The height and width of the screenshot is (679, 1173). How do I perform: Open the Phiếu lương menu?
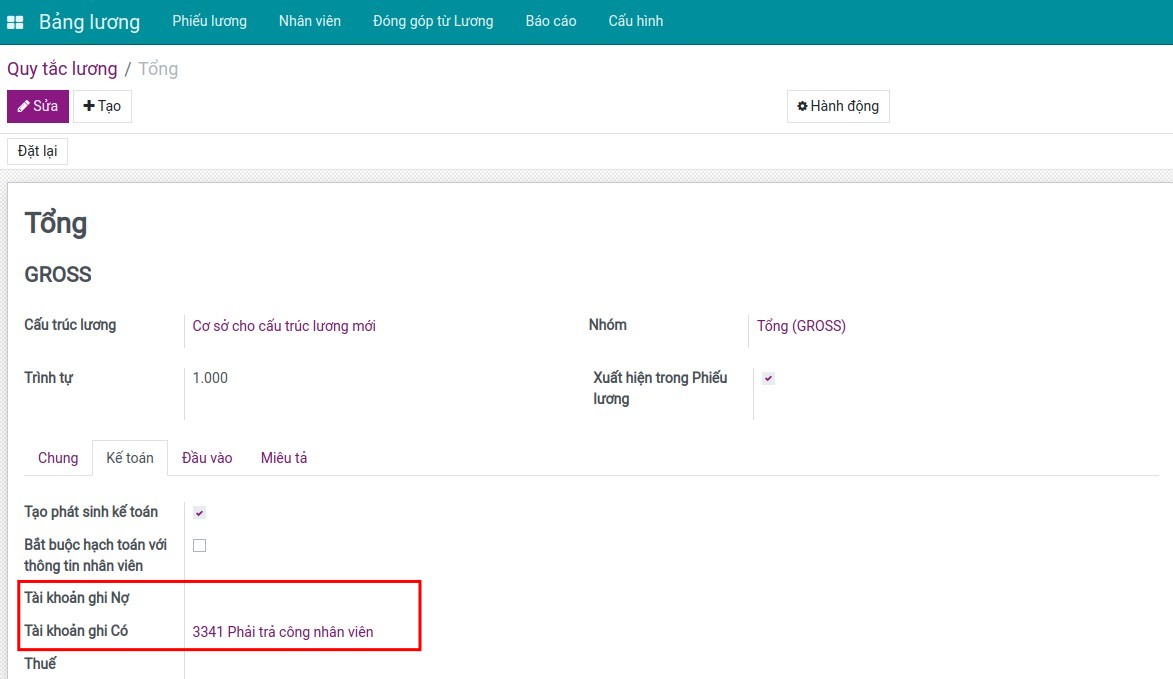(209, 21)
